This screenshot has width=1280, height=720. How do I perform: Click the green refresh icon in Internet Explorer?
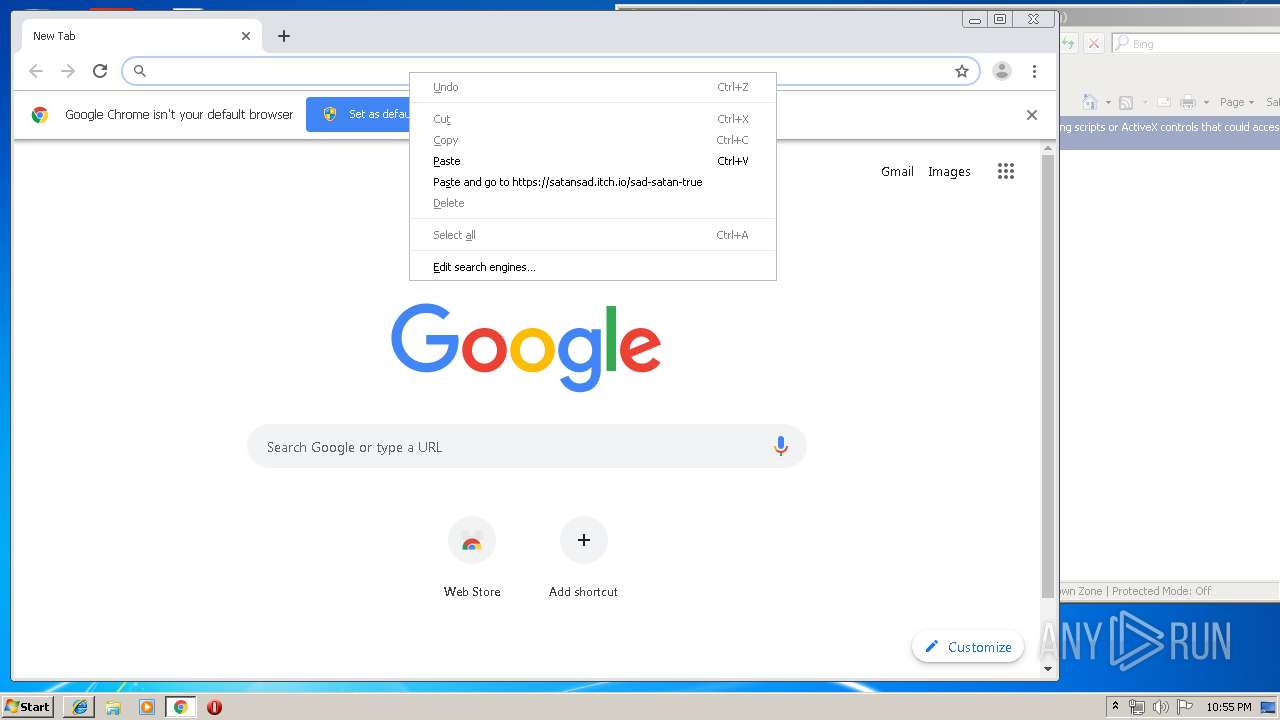(1069, 43)
